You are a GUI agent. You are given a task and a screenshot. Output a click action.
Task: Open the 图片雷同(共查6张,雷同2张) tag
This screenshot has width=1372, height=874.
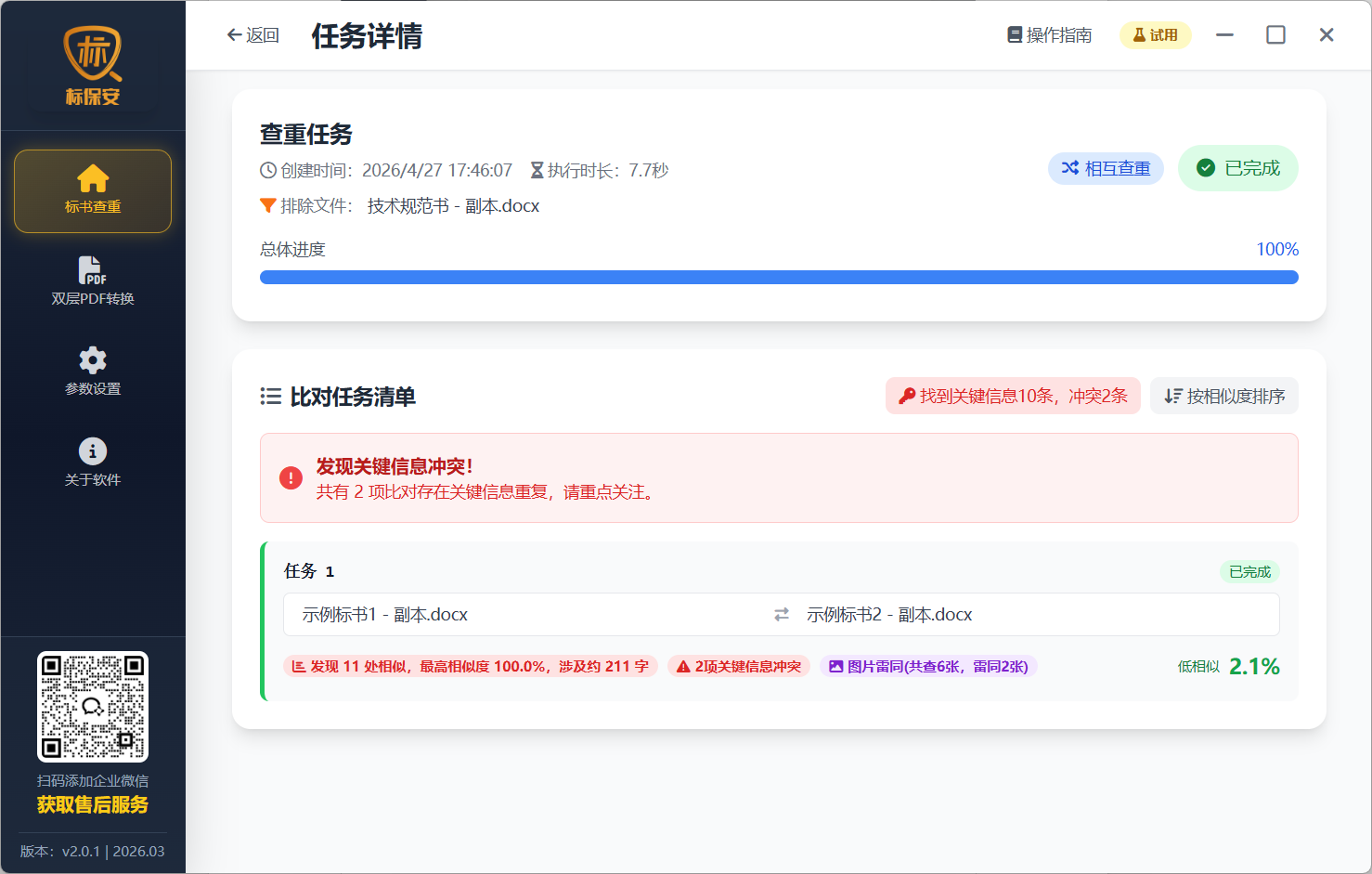[x=928, y=666]
